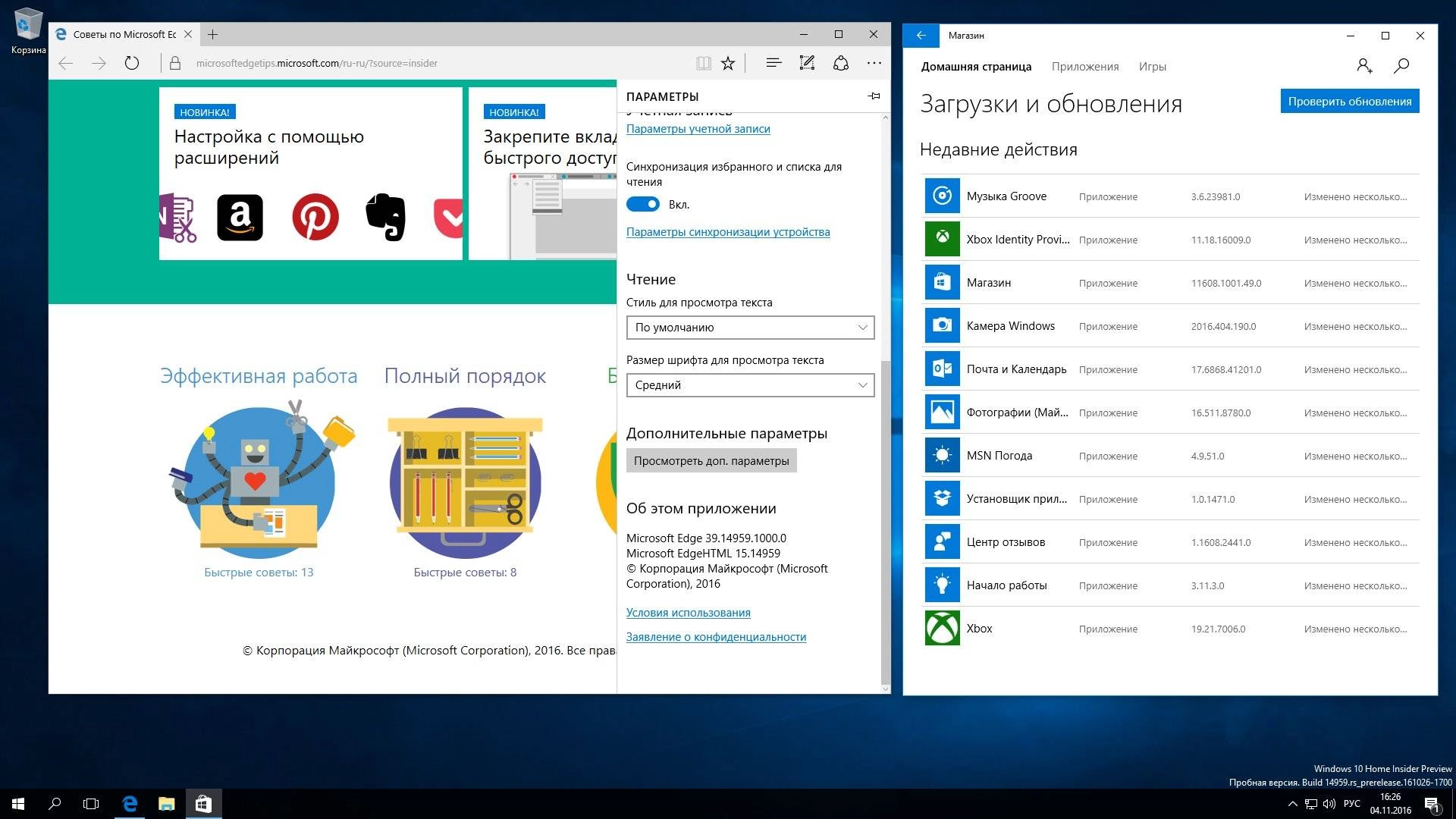This screenshot has height=819, width=1456.
Task: Open Edge More actions ellipsis menu
Action: [x=874, y=64]
